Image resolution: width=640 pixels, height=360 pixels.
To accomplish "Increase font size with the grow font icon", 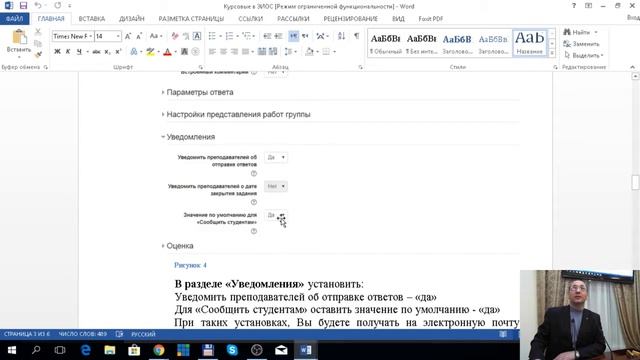I will tap(128, 36).
